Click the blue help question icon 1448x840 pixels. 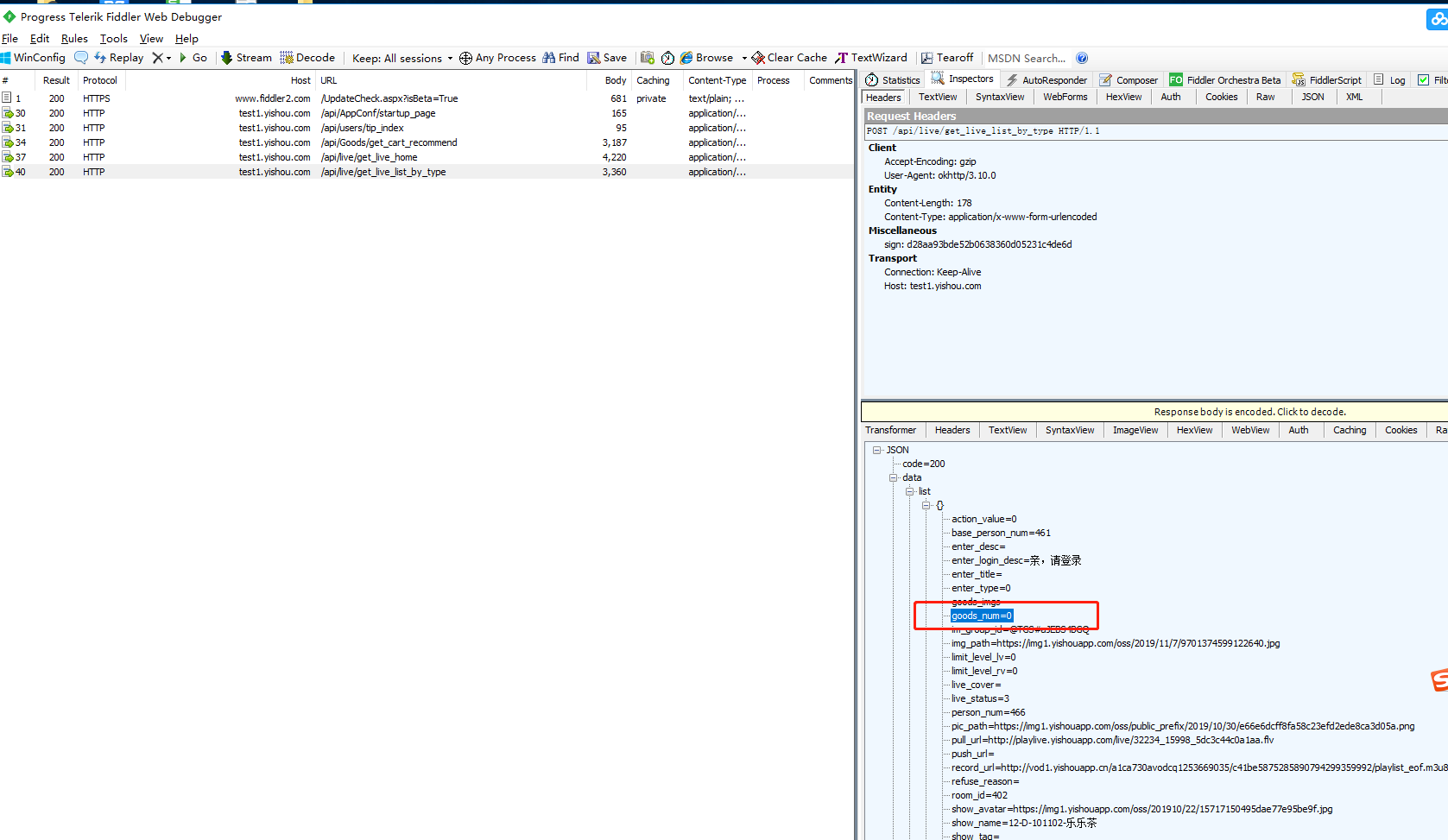1082,58
